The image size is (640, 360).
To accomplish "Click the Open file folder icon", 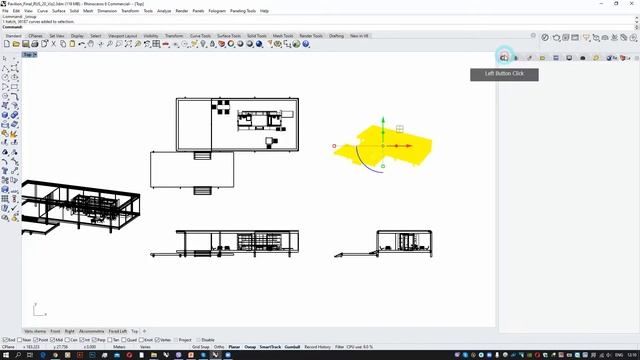I will tap(16, 44).
